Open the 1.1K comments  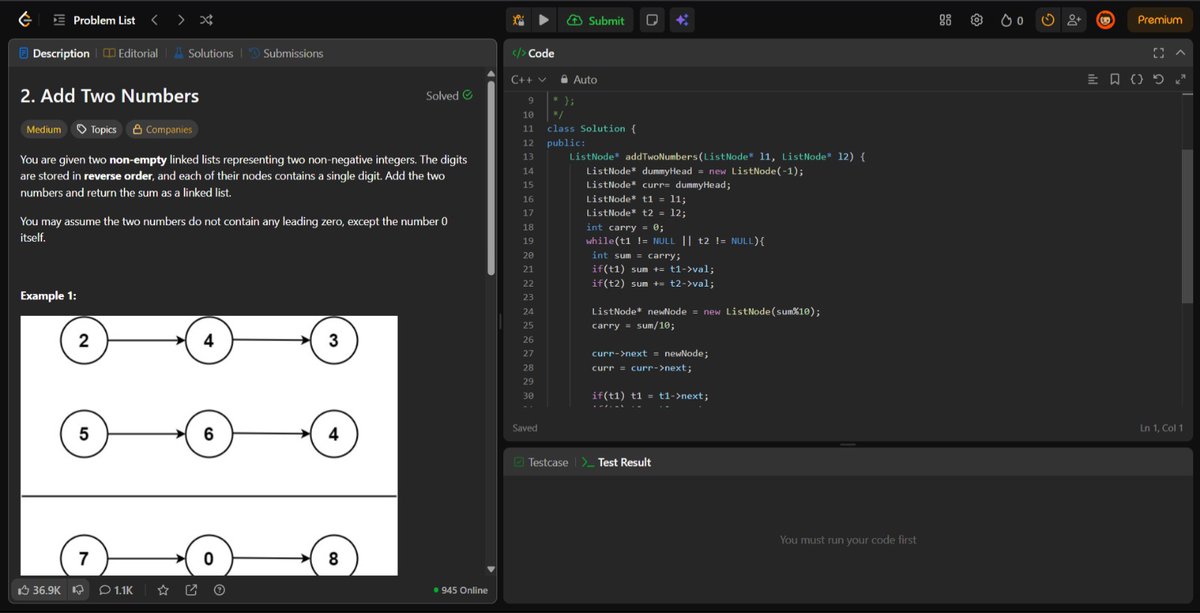pos(116,590)
